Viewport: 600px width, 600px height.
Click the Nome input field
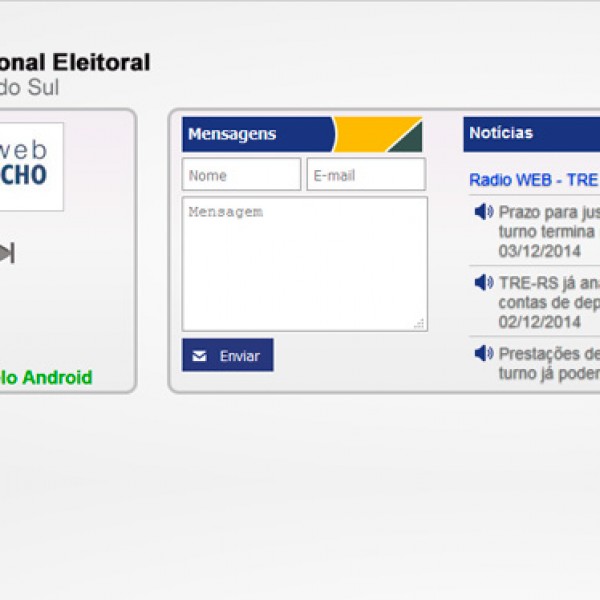241,174
